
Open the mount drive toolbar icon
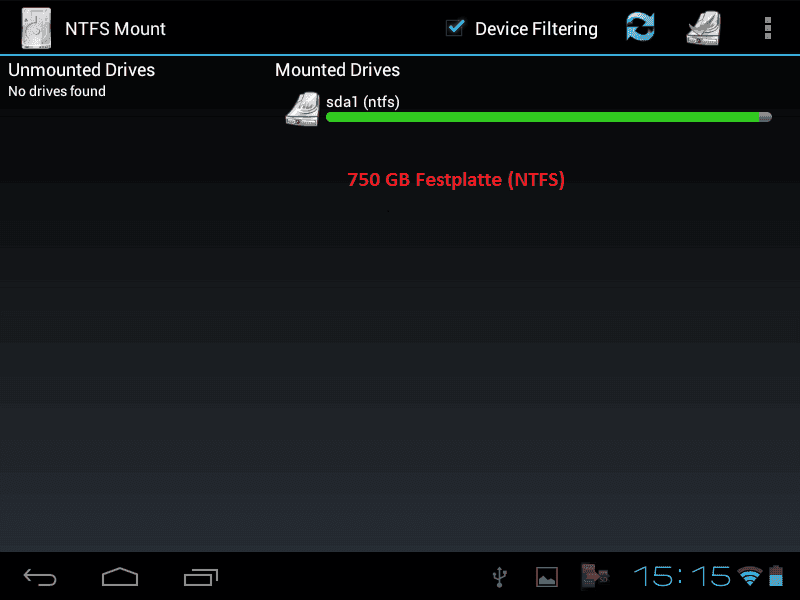click(x=704, y=29)
